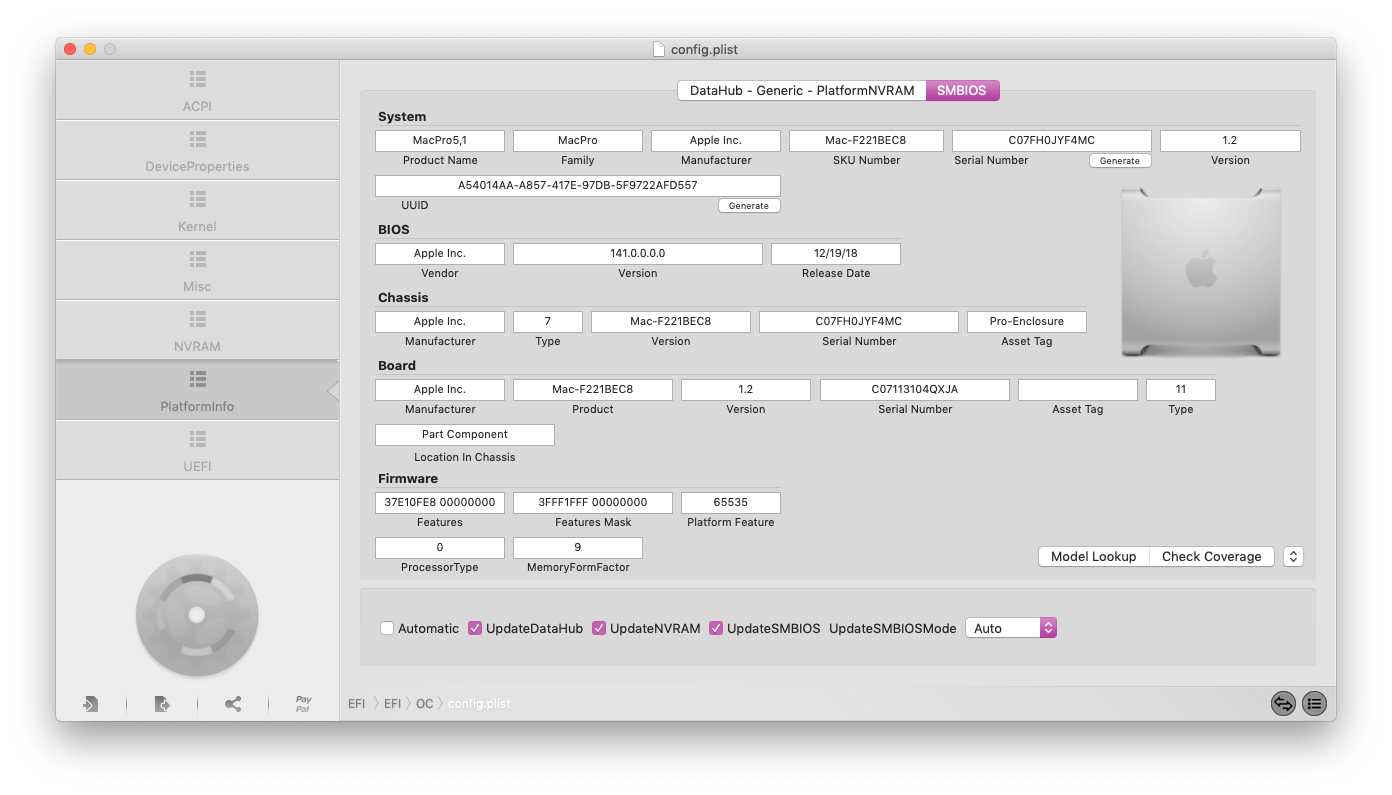Click the System Manufacturer field

(716, 141)
